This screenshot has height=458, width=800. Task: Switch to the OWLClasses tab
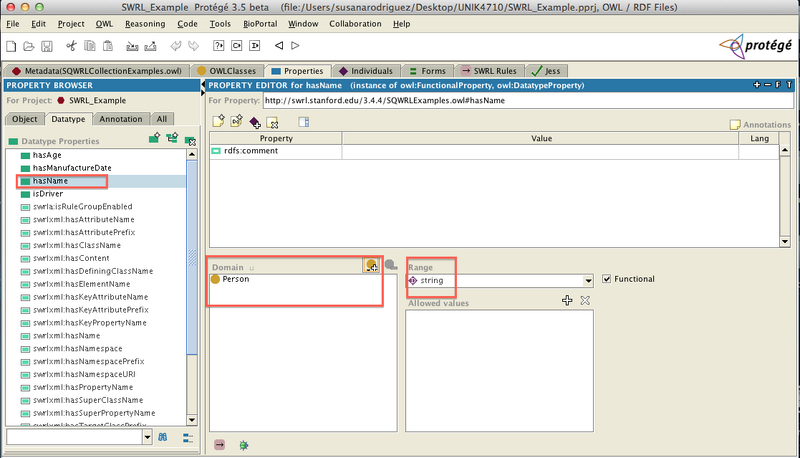coord(227,71)
